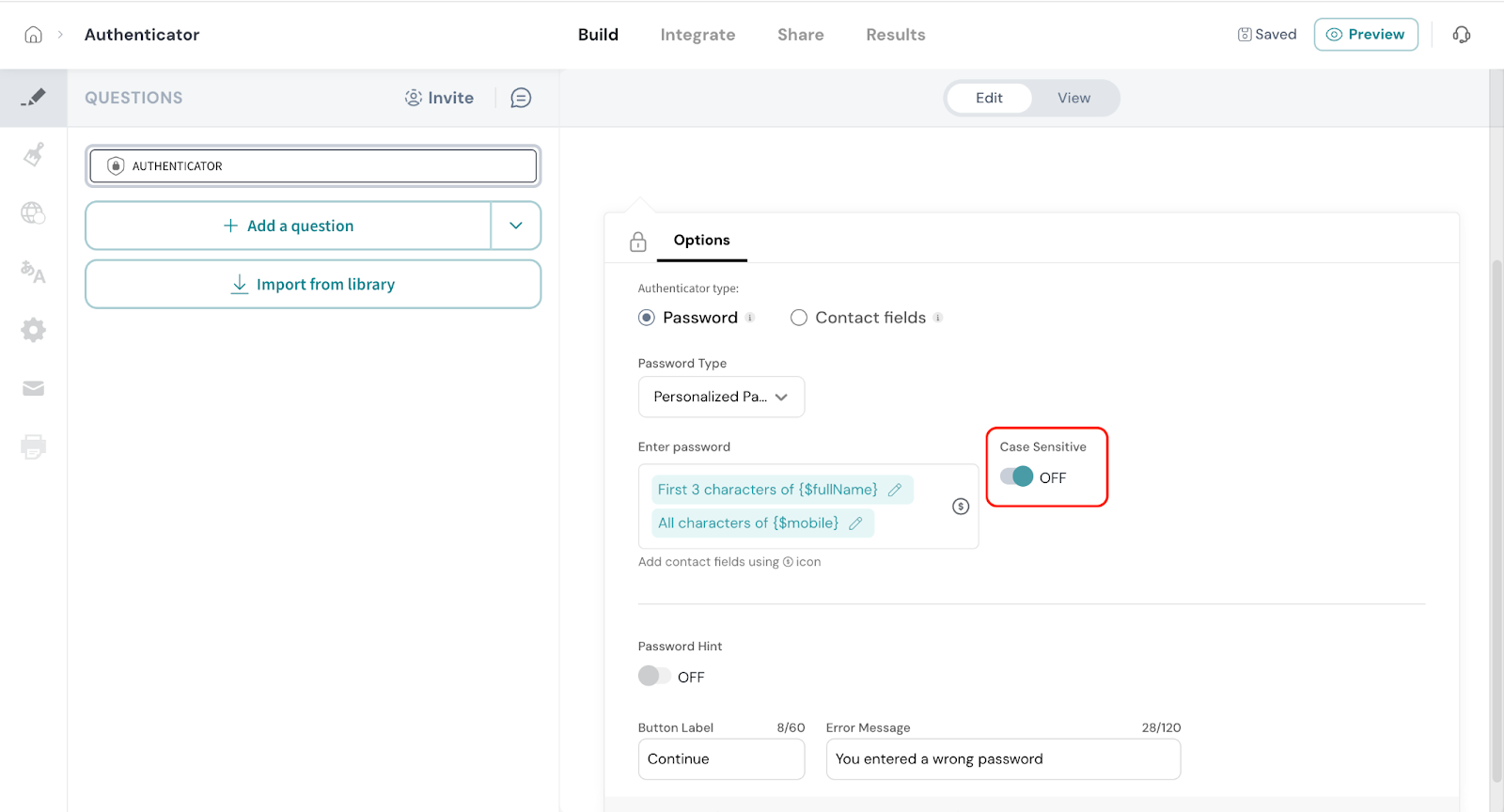1504x812 pixels.
Task: Switch to the View mode tab
Action: [x=1073, y=98]
